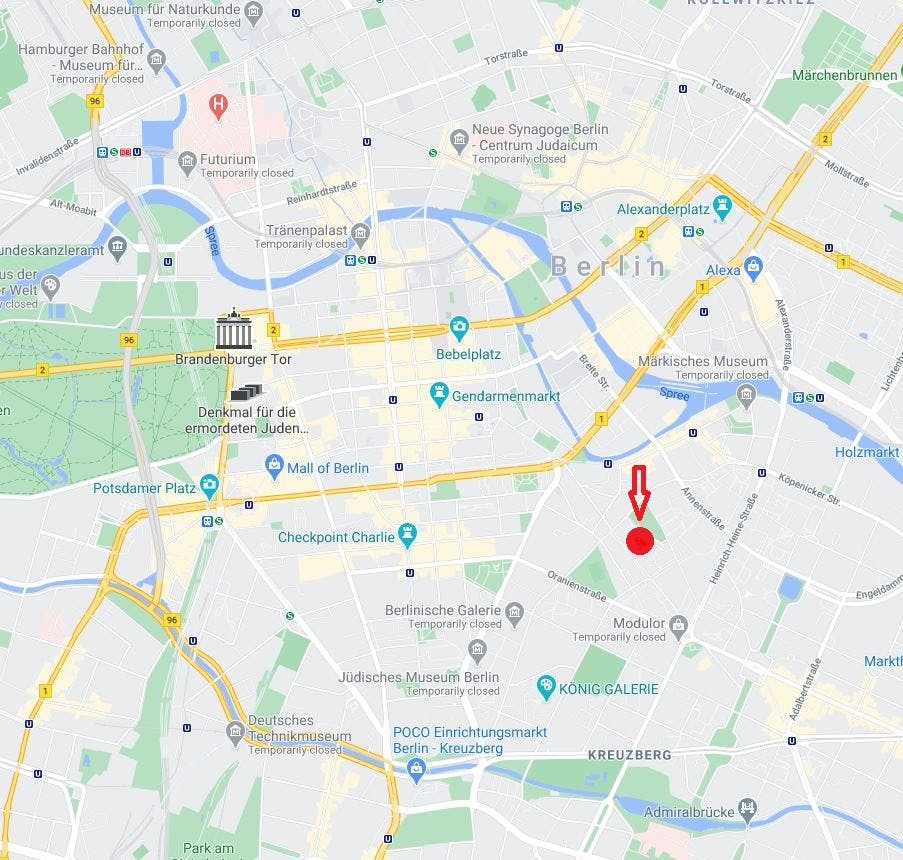Open the Mall of Berlin shopping pin

tap(274, 466)
